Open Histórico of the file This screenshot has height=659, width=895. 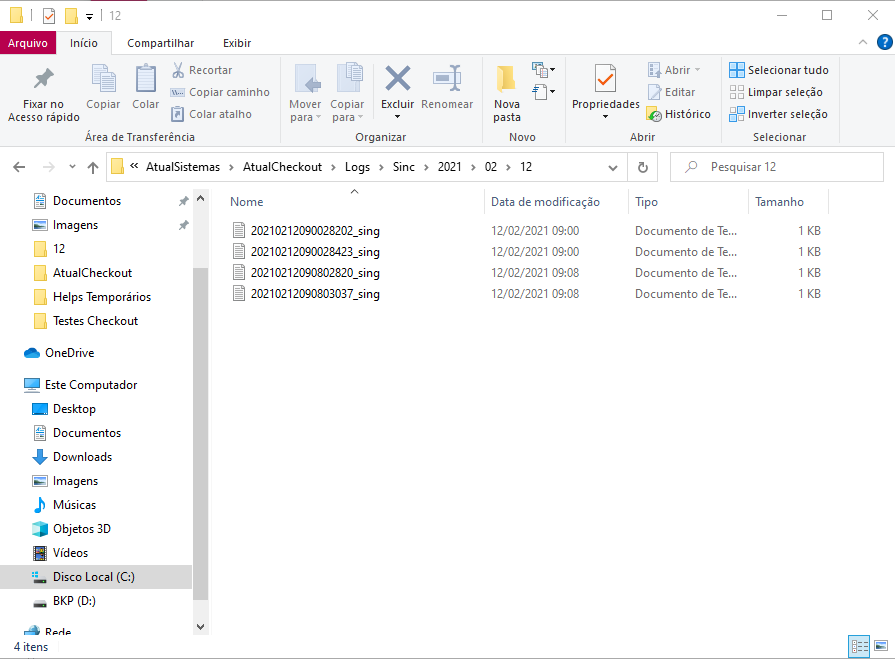[x=679, y=114]
